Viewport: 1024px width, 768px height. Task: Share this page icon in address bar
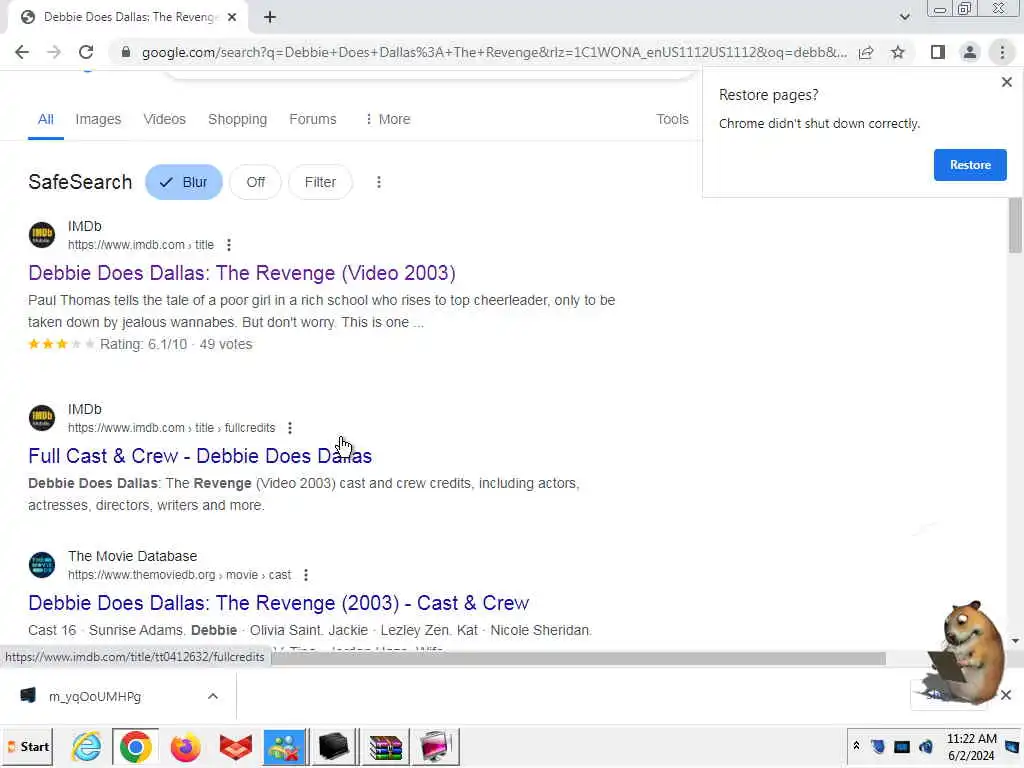pyautogui.click(x=866, y=52)
